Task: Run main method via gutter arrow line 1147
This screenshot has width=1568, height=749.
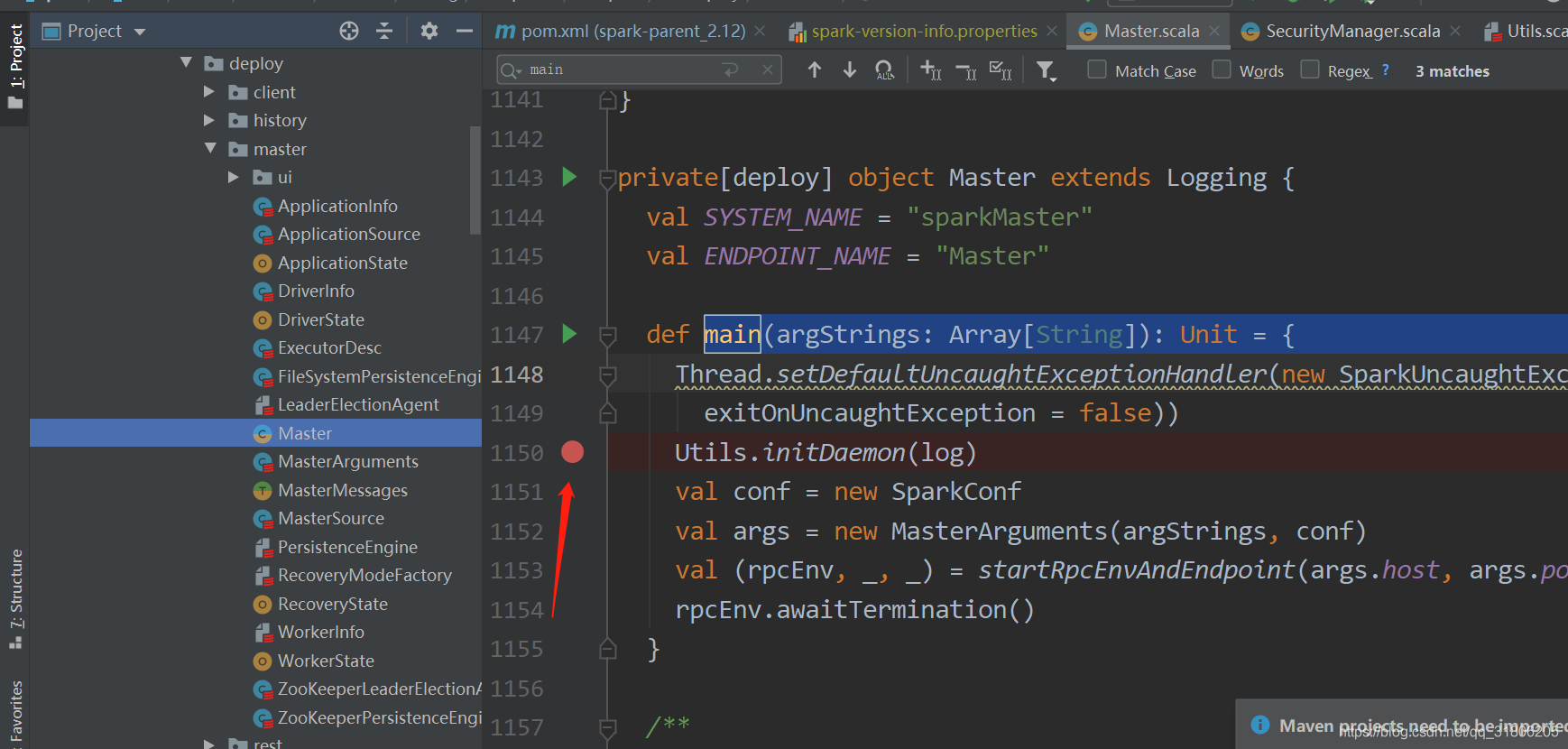Action: (569, 334)
